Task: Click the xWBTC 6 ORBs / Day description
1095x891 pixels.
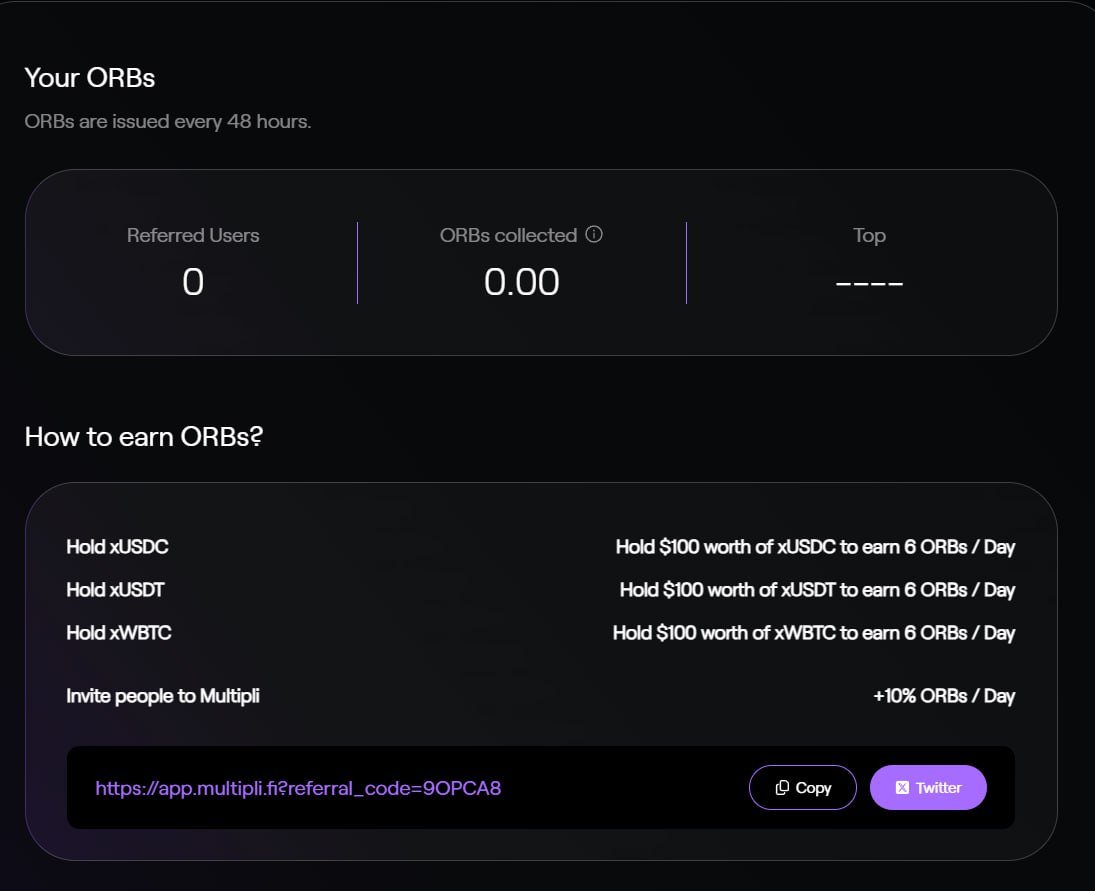Action: 814,632
